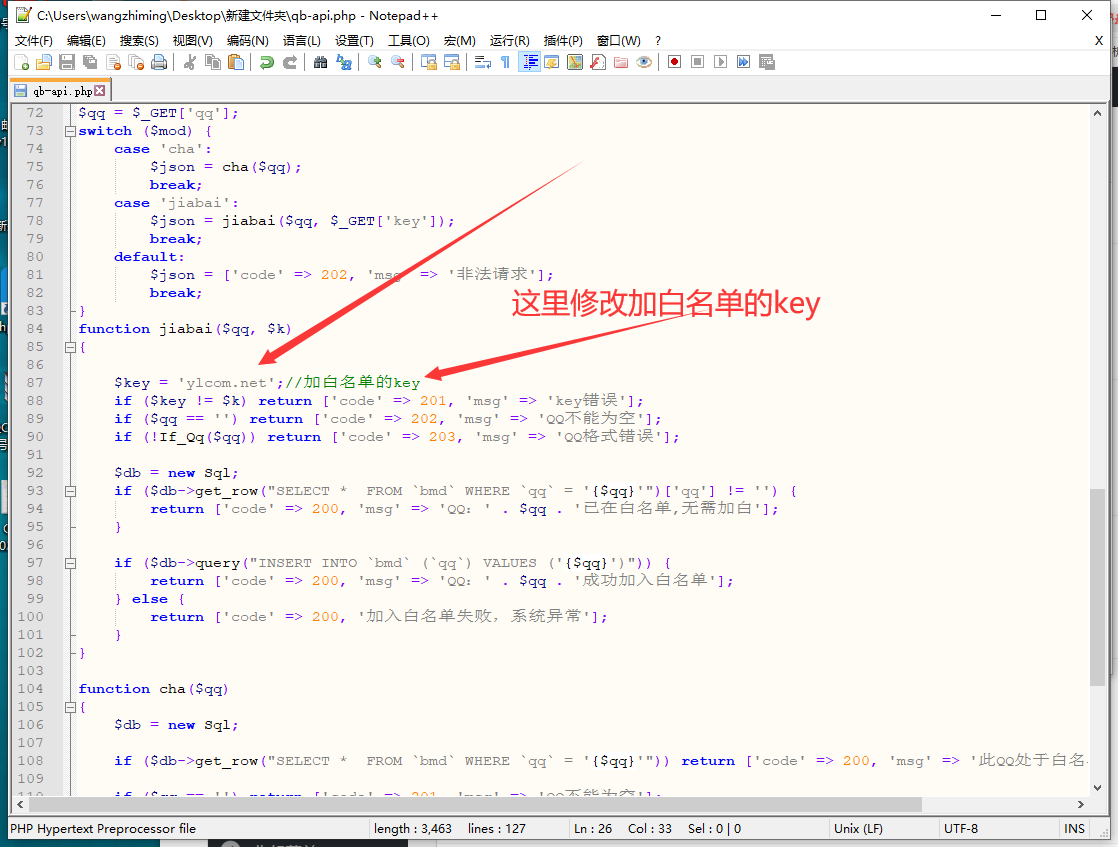Viewport: 1118px width, 847px height.
Task: Play back the recorded macro
Action: 721,63
